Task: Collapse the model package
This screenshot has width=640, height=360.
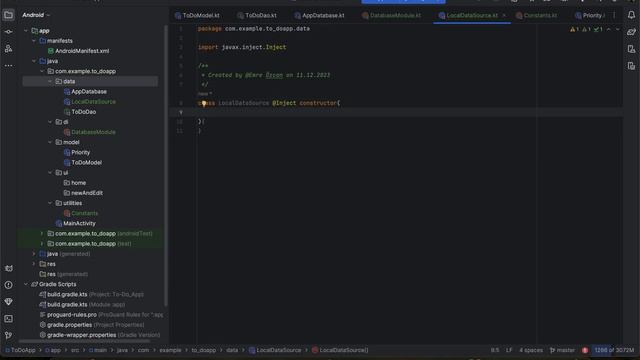Action: (50, 142)
